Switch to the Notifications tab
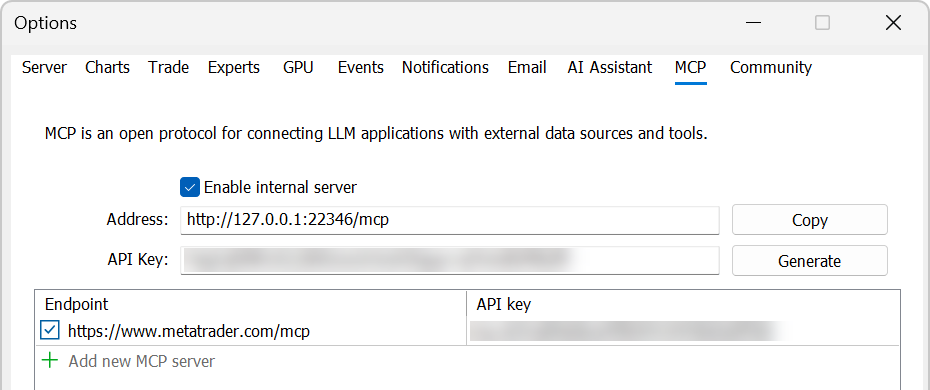 pyautogui.click(x=445, y=68)
